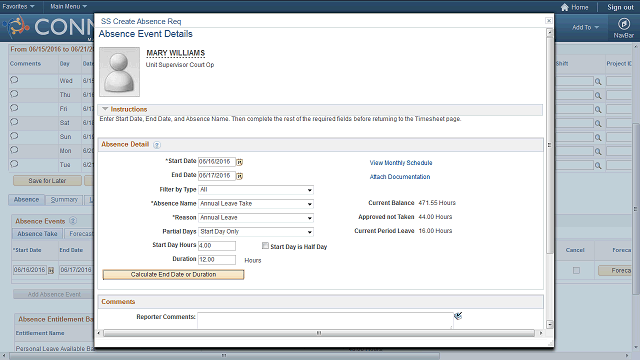The image size is (640, 360).
Task: Click the Absence Events help icon
Action: tap(73, 221)
